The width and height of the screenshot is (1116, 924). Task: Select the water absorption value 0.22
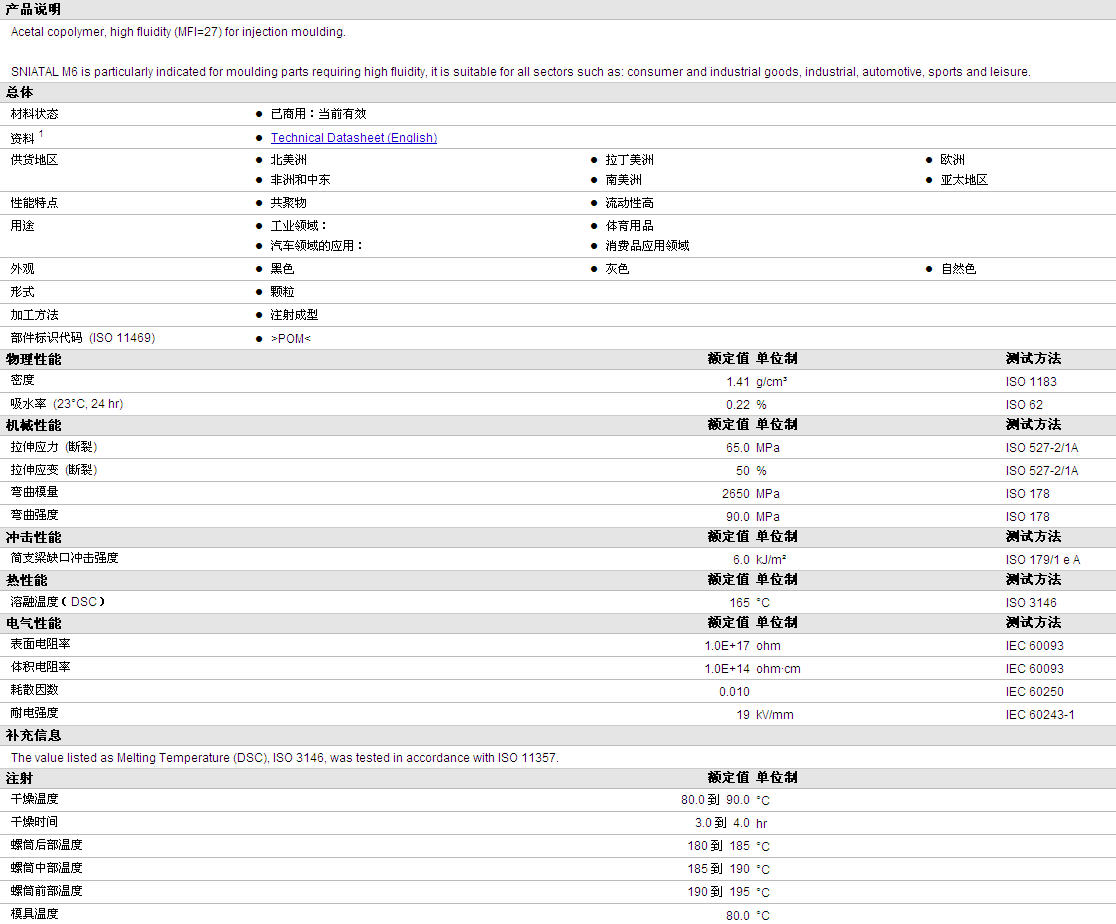tap(737, 404)
